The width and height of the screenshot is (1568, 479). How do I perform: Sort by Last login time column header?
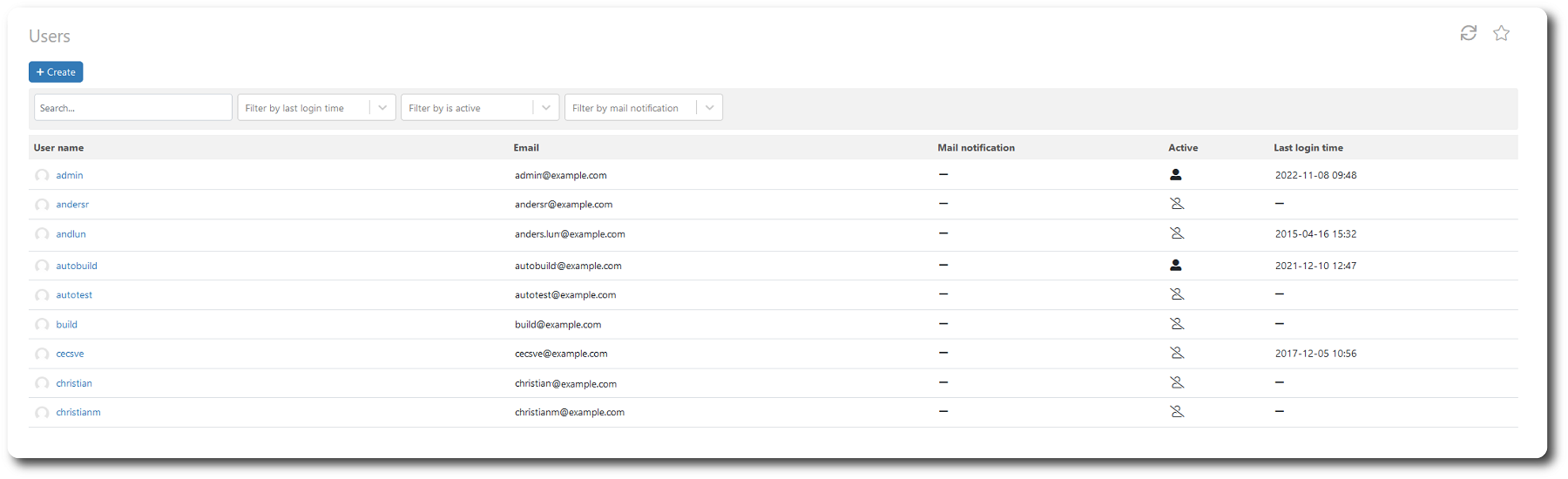(1308, 148)
